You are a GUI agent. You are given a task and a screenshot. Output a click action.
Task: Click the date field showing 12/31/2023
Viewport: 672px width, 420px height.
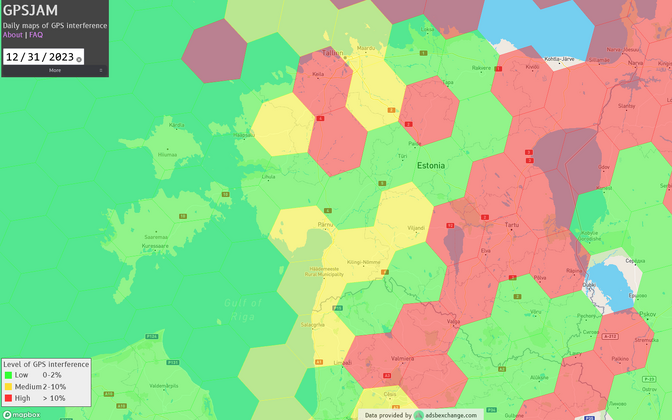click(38, 57)
